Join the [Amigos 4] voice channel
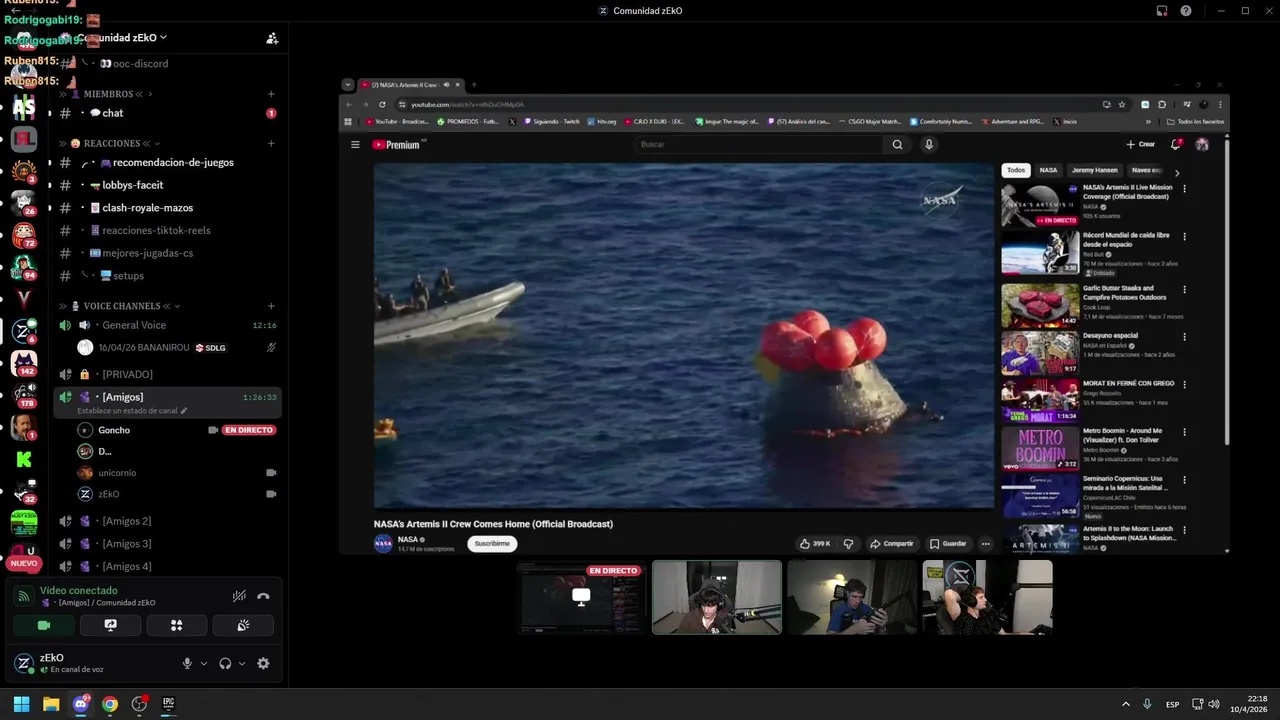This screenshot has height=720, width=1280. pyautogui.click(x=166, y=566)
